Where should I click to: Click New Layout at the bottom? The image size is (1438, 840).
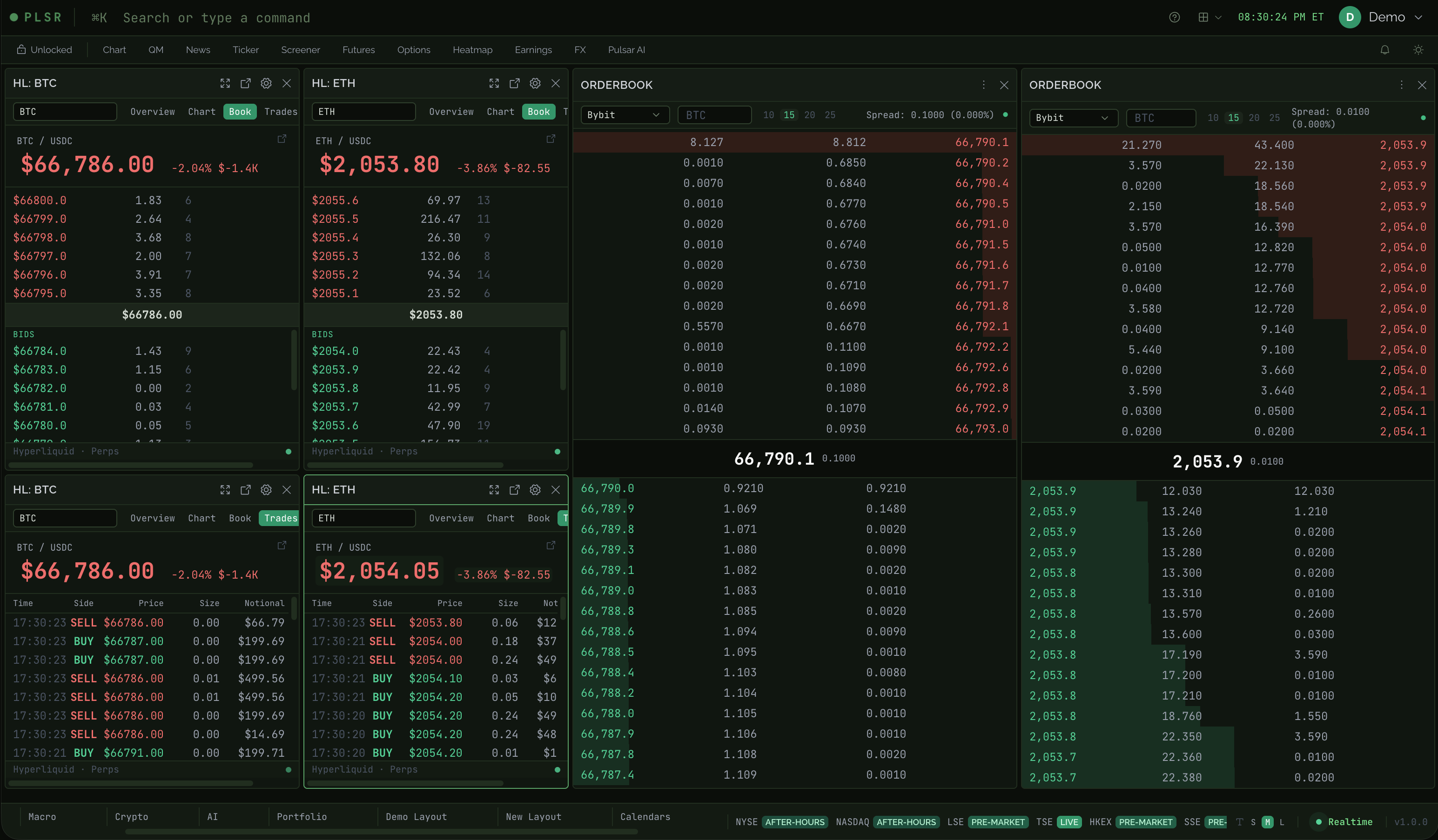[533, 817]
